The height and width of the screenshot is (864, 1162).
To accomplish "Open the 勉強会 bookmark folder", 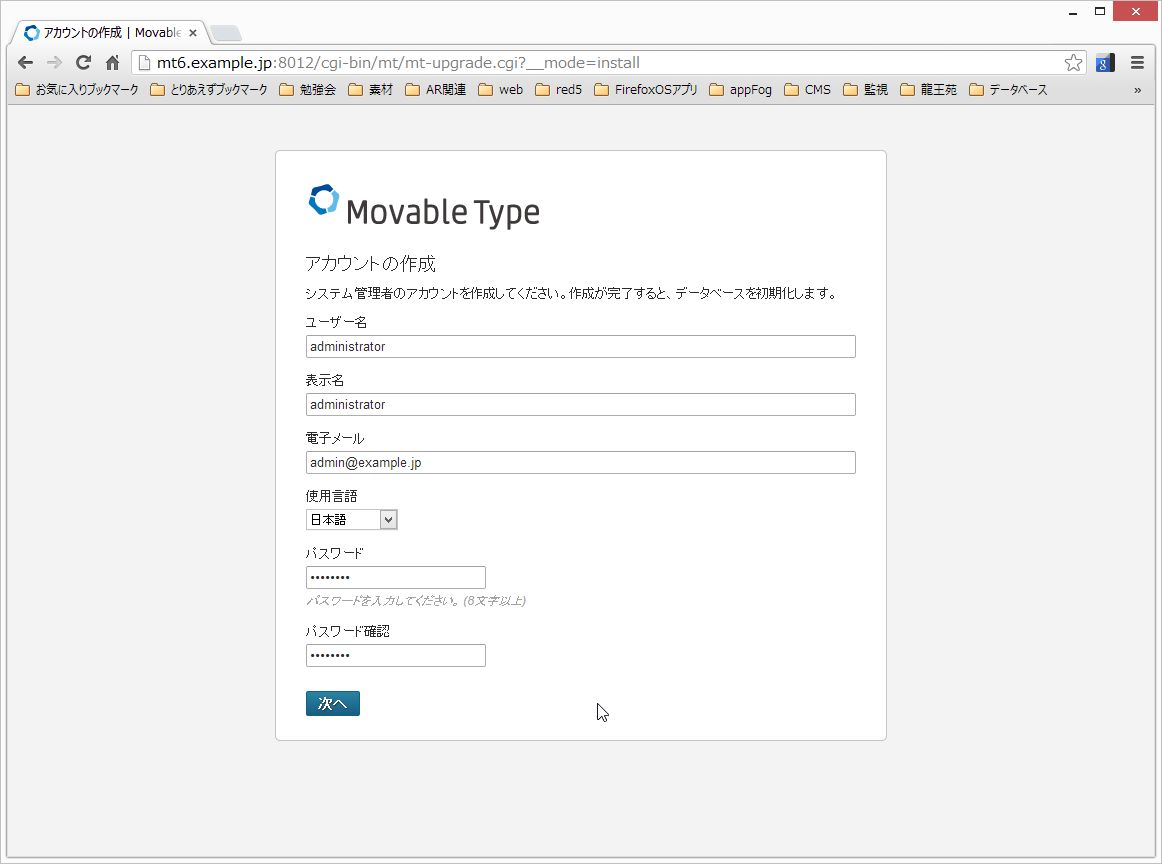I will pos(308,90).
